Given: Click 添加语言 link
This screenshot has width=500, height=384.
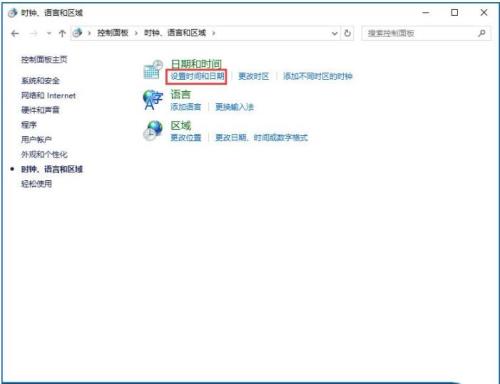Looking at the screenshot, I should pyautogui.click(x=186, y=107).
